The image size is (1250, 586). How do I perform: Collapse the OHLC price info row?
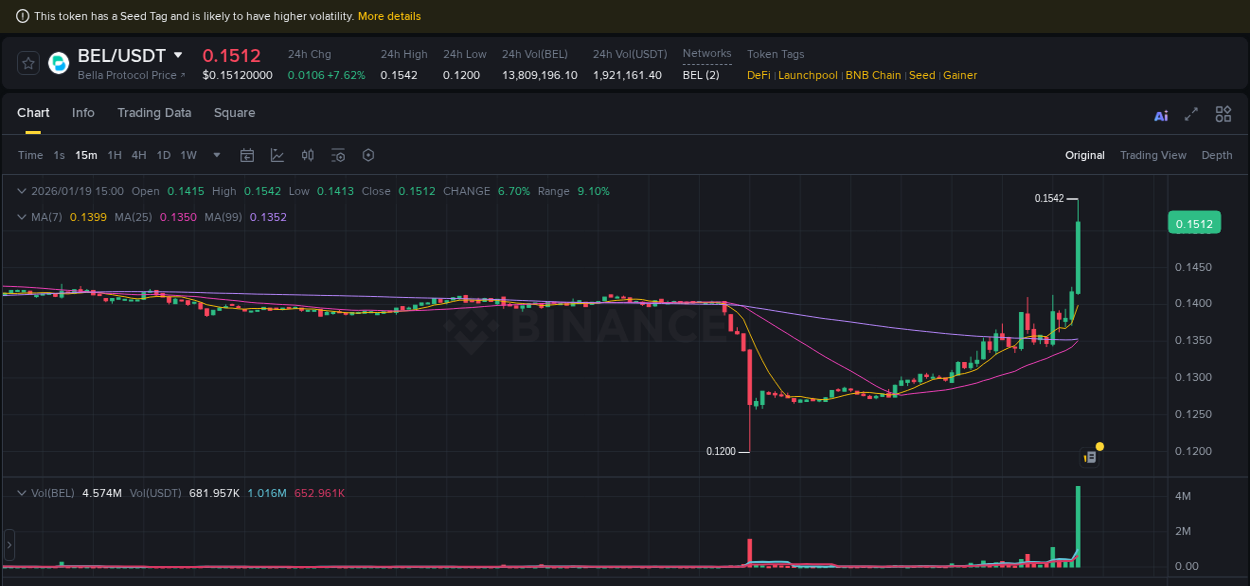pyautogui.click(x=22, y=190)
